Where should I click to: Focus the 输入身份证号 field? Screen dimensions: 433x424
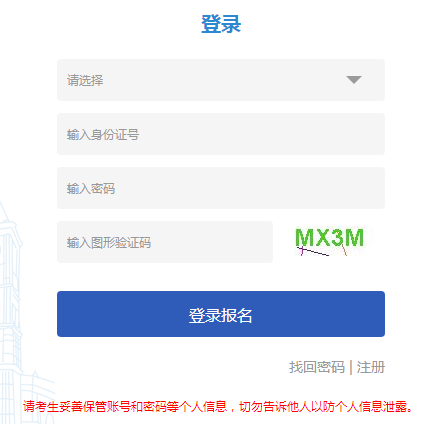221,134
